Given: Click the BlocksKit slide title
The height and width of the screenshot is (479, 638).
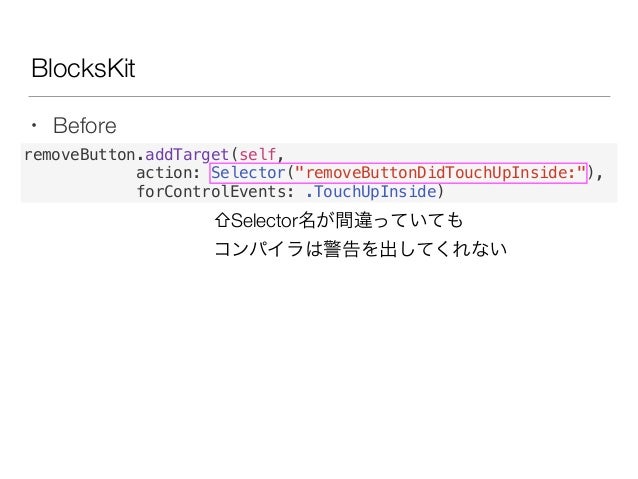Looking at the screenshot, I should [x=83, y=68].
